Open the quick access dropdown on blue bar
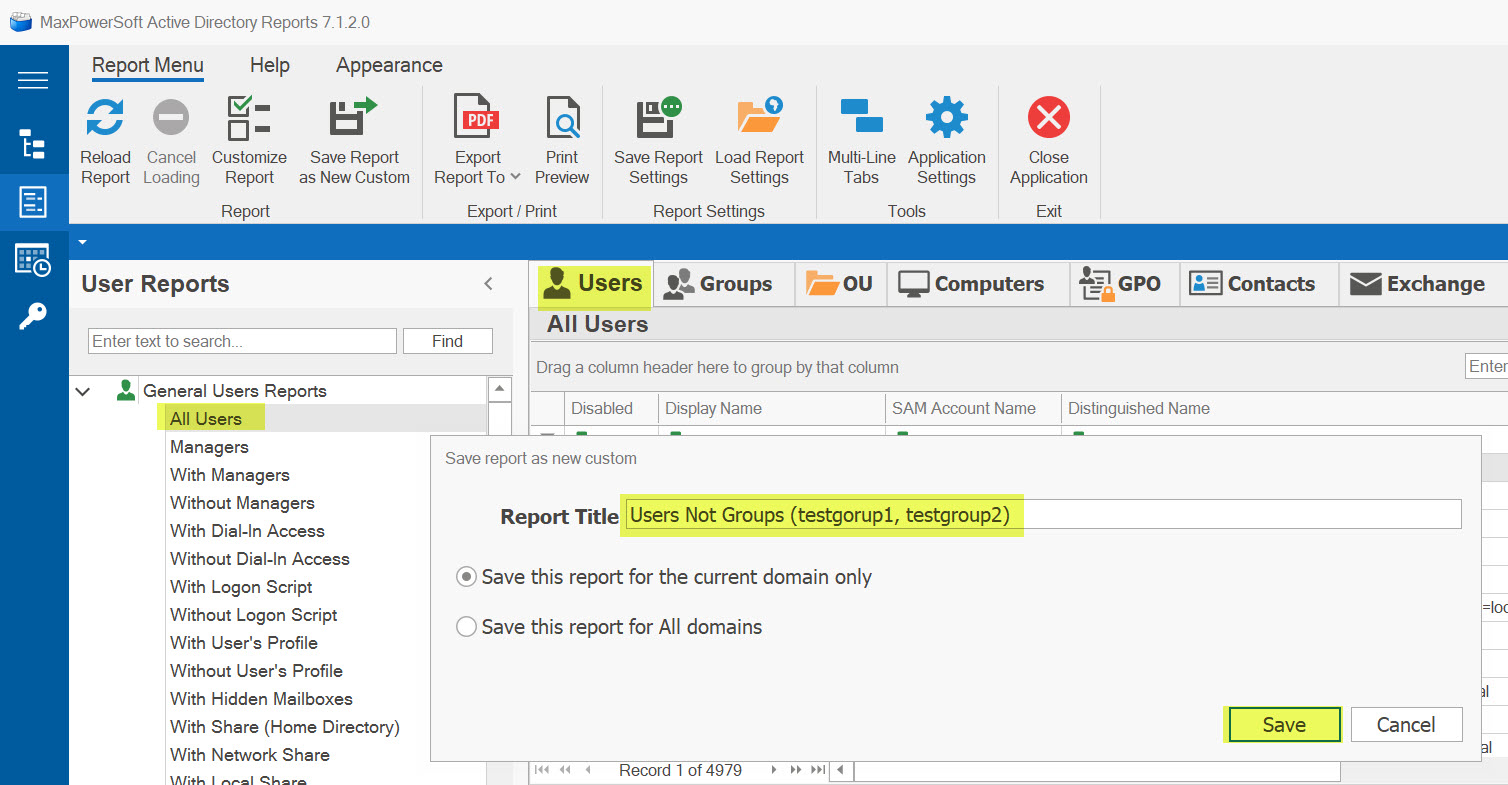This screenshot has height=785, width=1508. tap(83, 242)
